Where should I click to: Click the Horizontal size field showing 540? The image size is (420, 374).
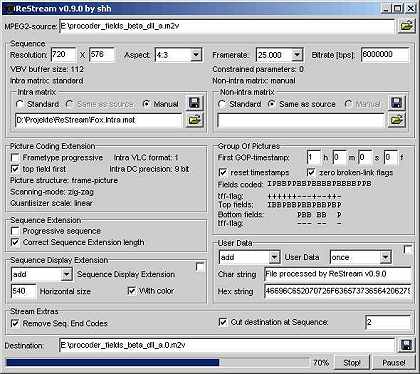click(23, 291)
